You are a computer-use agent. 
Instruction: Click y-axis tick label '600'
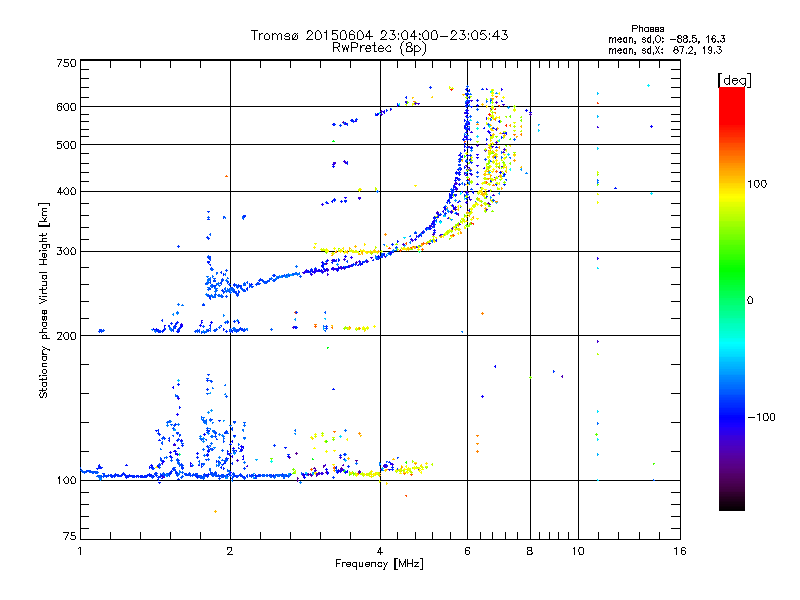(67, 107)
